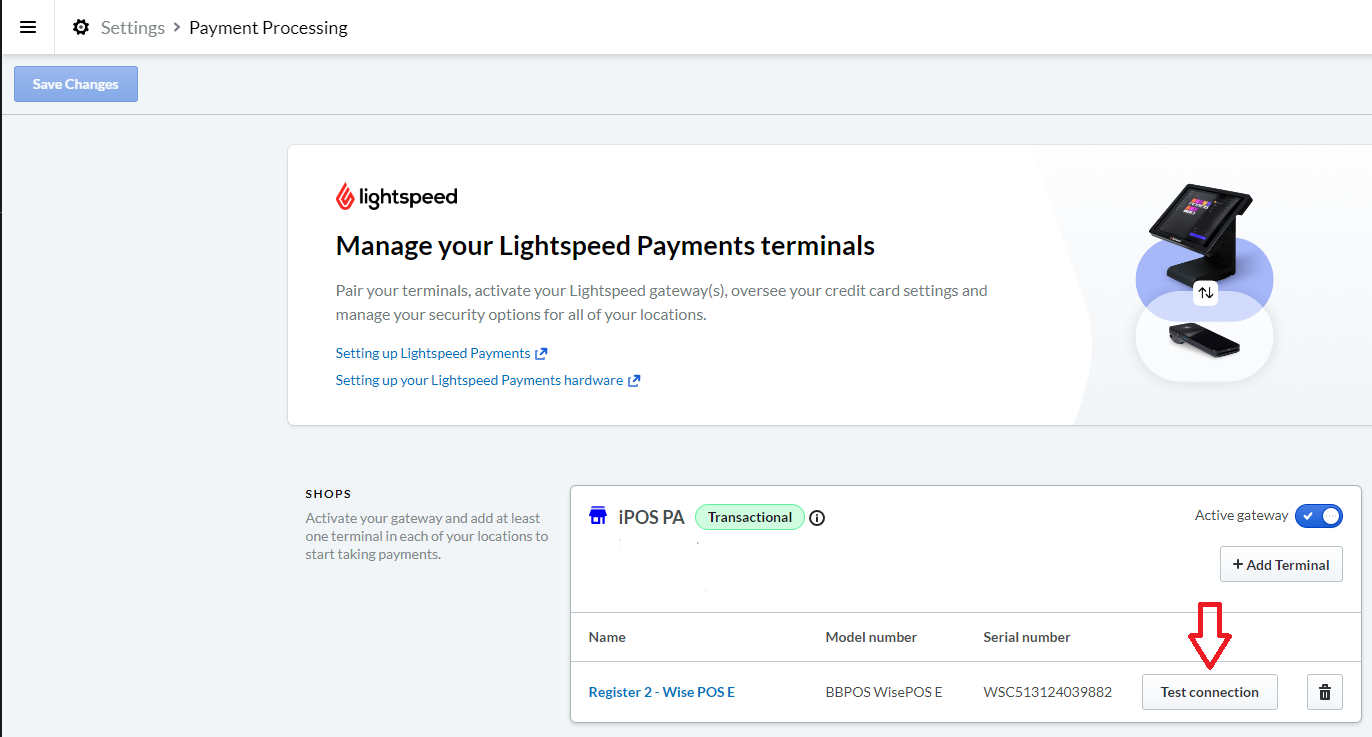Viewport: 1372px width, 737px height.
Task: Click the Save Changes button
Action: (x=76, y=84)
